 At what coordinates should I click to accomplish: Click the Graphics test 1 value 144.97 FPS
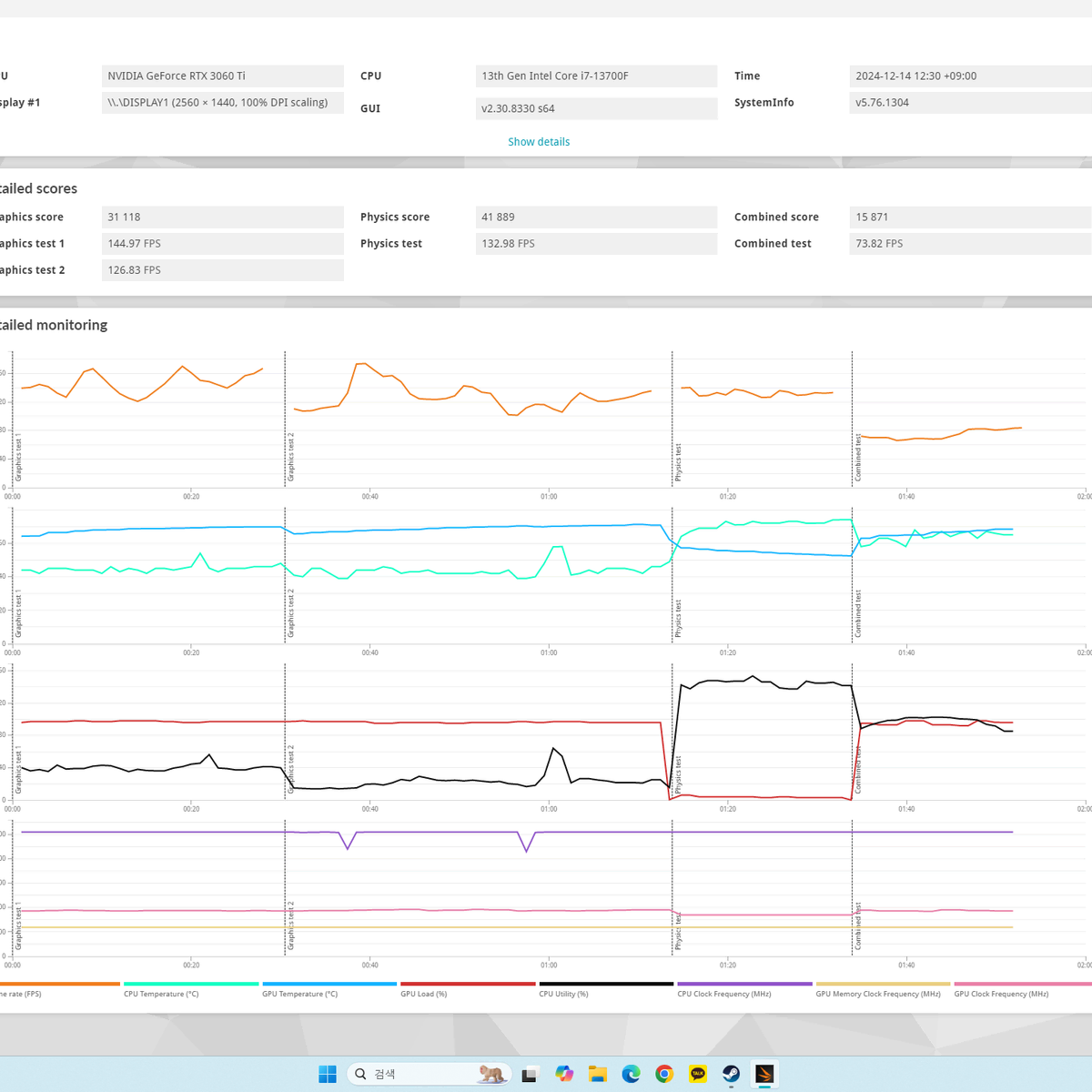223,244
